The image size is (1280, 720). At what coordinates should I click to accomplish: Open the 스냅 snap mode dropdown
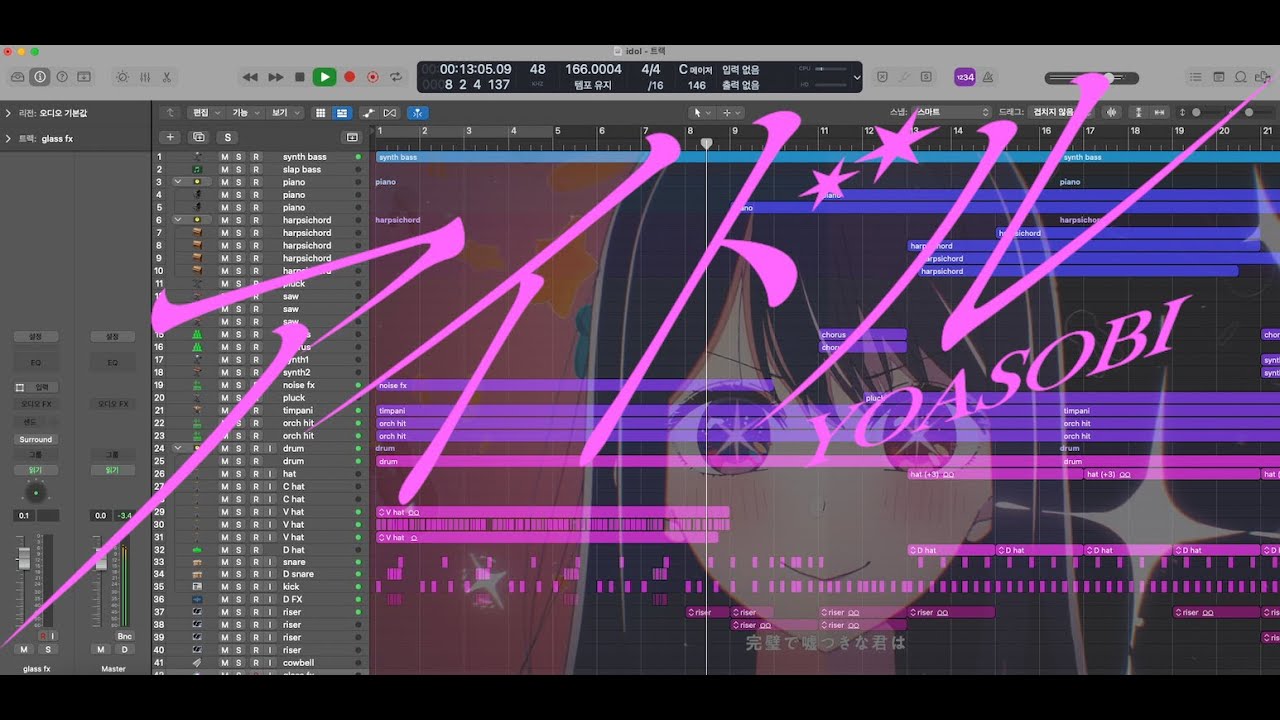pos(952,113)
